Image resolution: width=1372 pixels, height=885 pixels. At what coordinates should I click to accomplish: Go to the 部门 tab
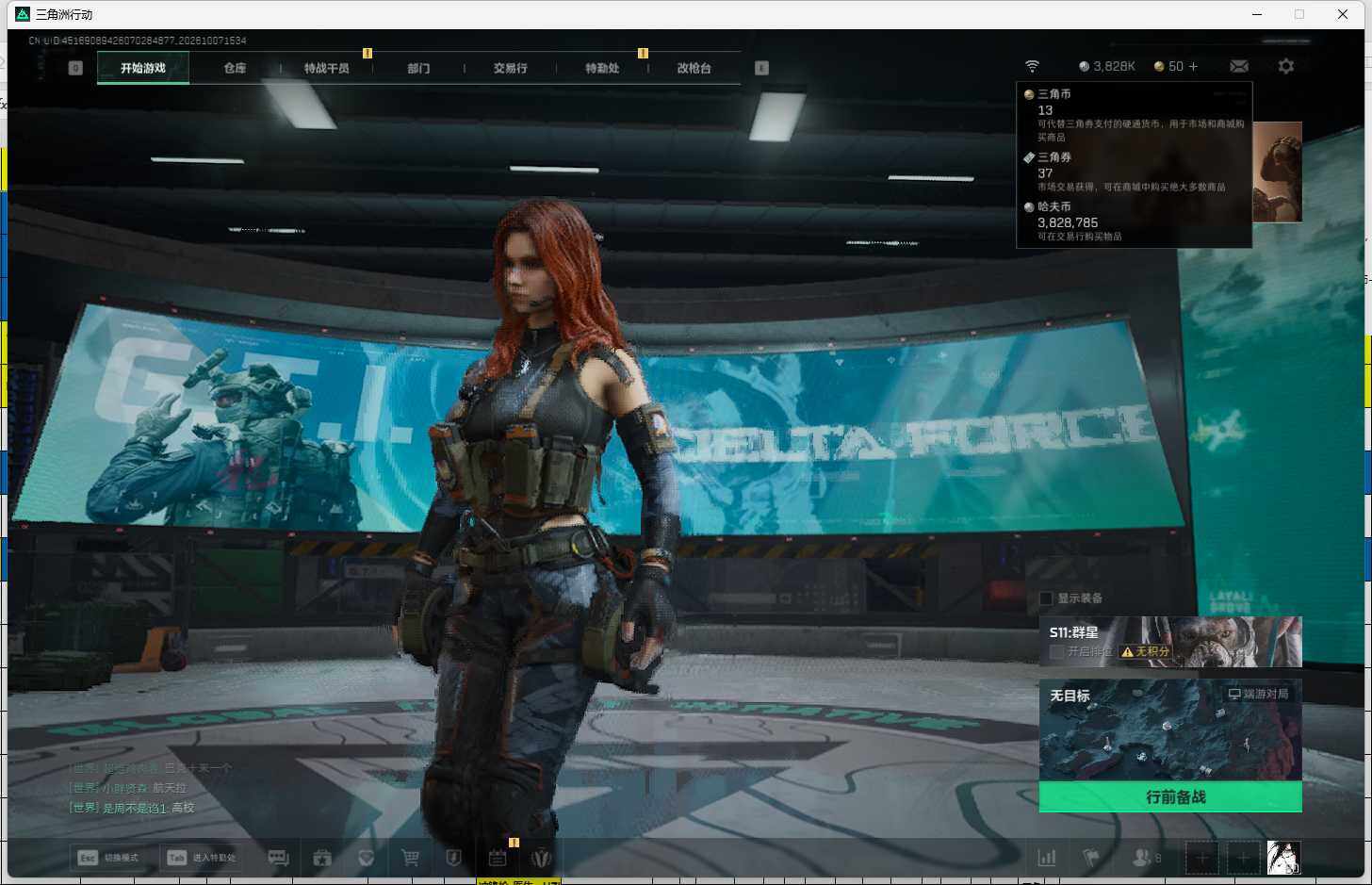click(x=418, y=68)
